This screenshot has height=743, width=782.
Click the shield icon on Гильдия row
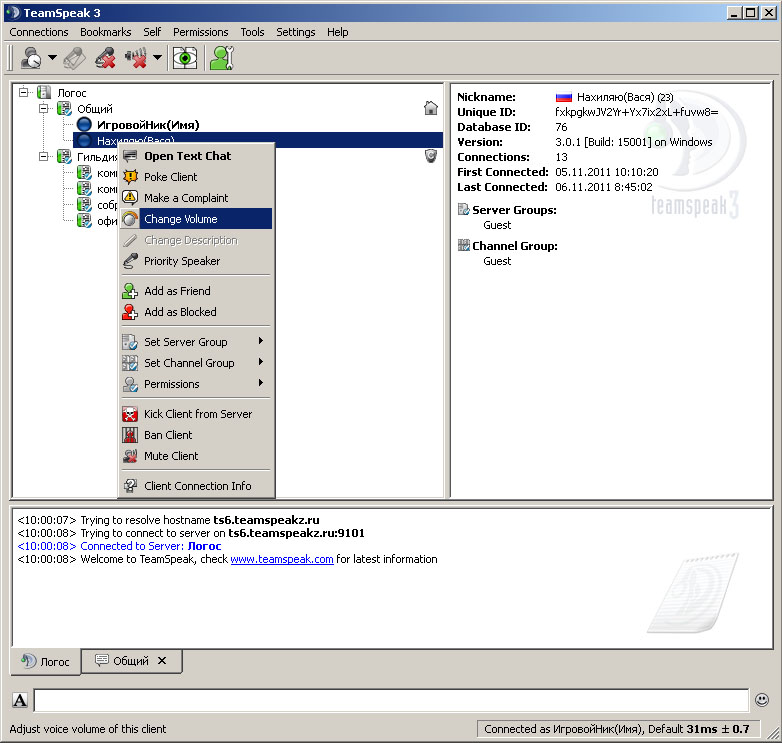(431, 156)
